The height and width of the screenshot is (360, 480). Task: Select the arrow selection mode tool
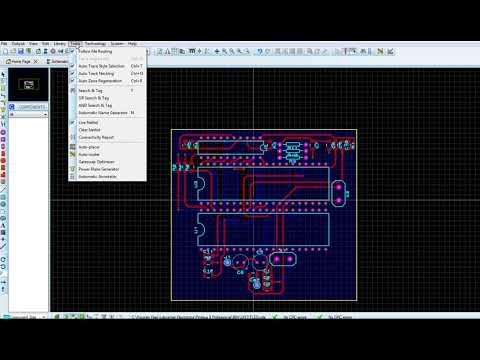(x=3, y=75)
